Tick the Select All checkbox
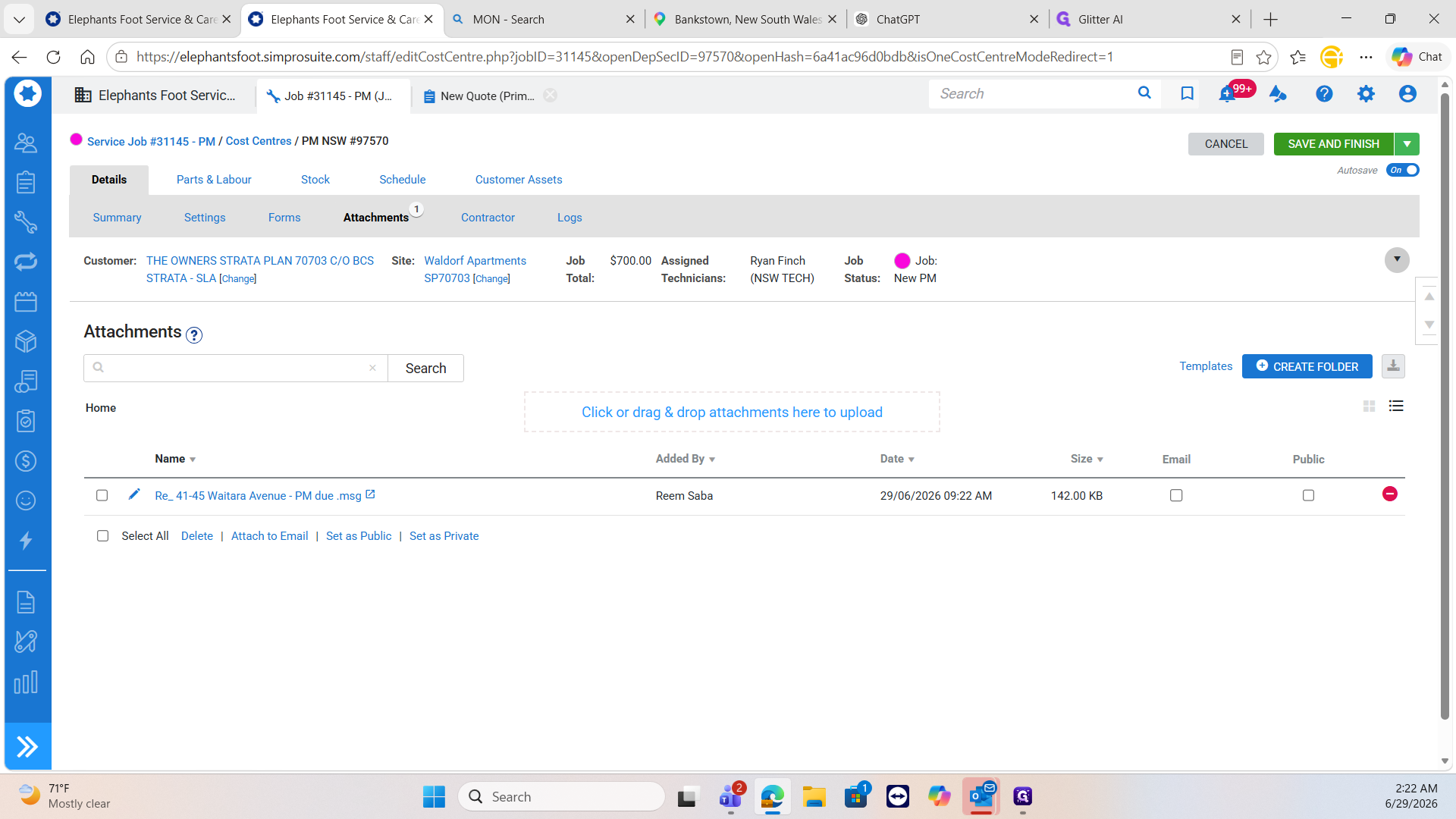The image size is (1456, 819). tap(102, 536)
